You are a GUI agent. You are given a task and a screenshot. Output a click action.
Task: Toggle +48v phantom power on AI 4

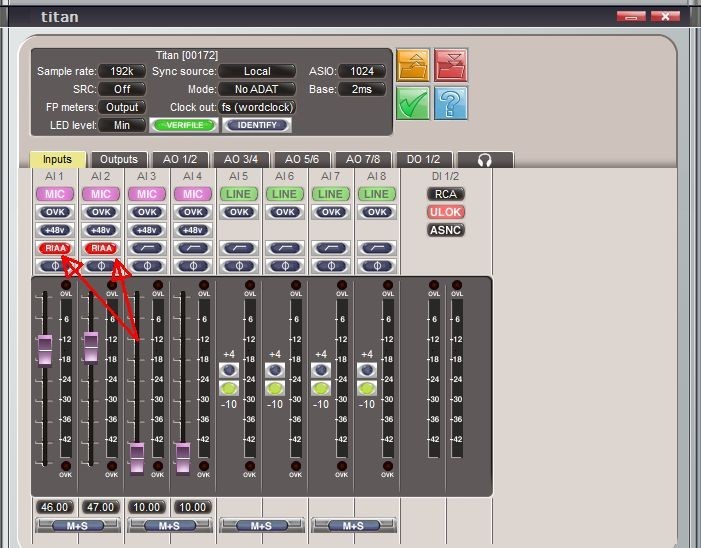[193, 230]
